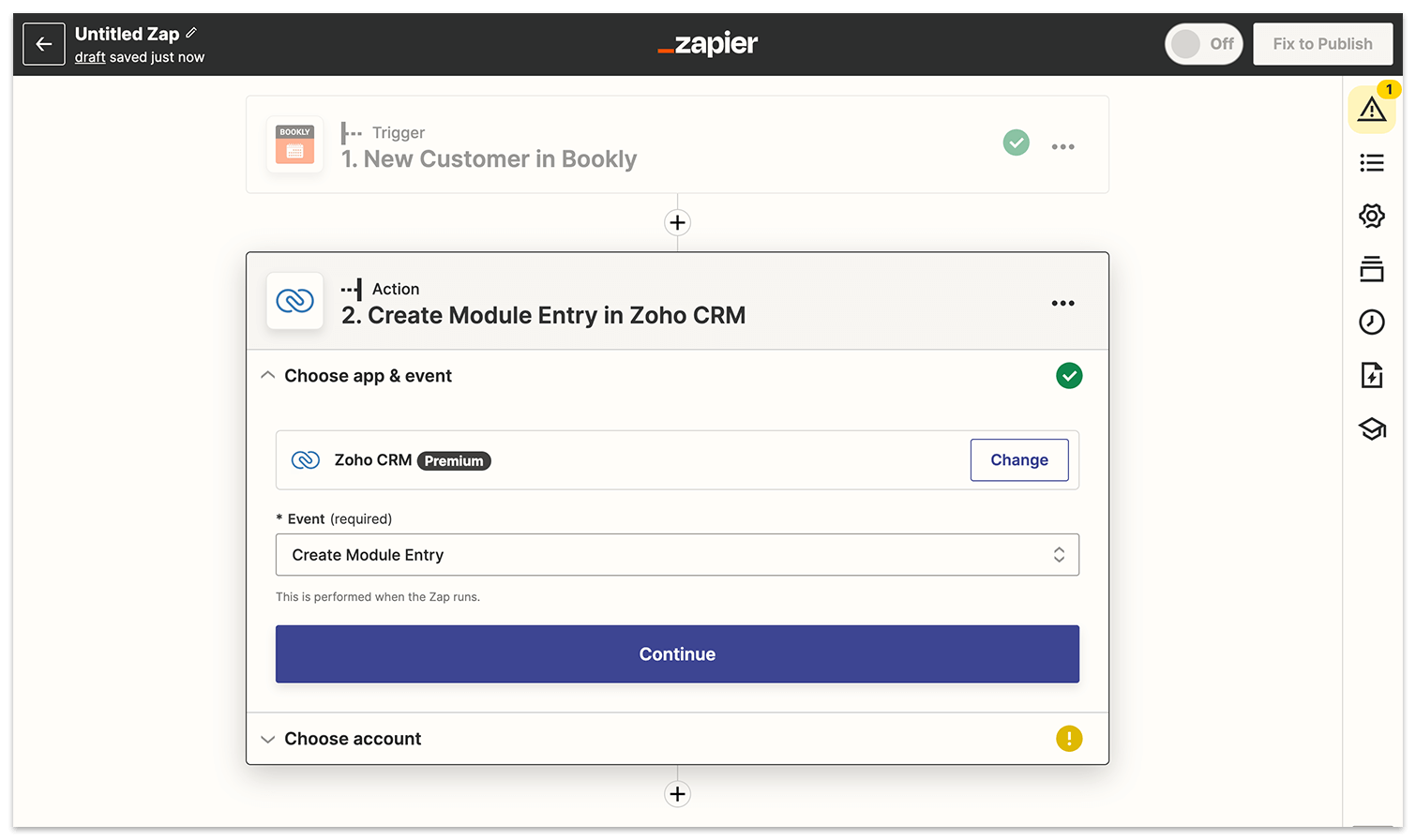This screenshot has width=1416, height=840.
Task: Click the Zapier logo
Action: tap(708, 44)
